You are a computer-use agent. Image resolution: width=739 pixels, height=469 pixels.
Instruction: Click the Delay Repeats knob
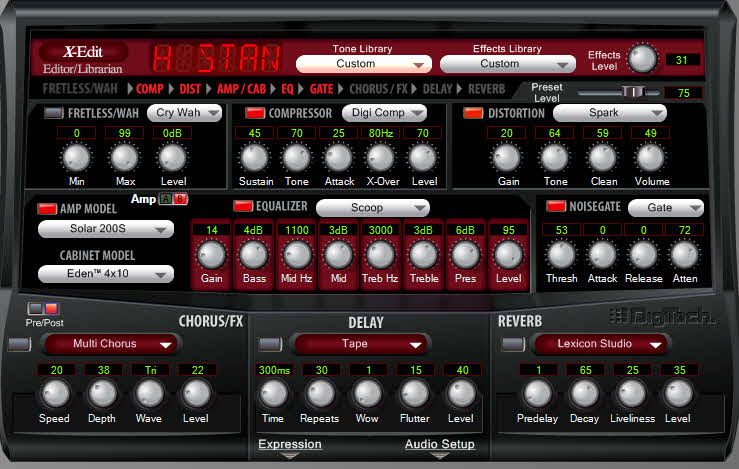[x=320, y=394]
